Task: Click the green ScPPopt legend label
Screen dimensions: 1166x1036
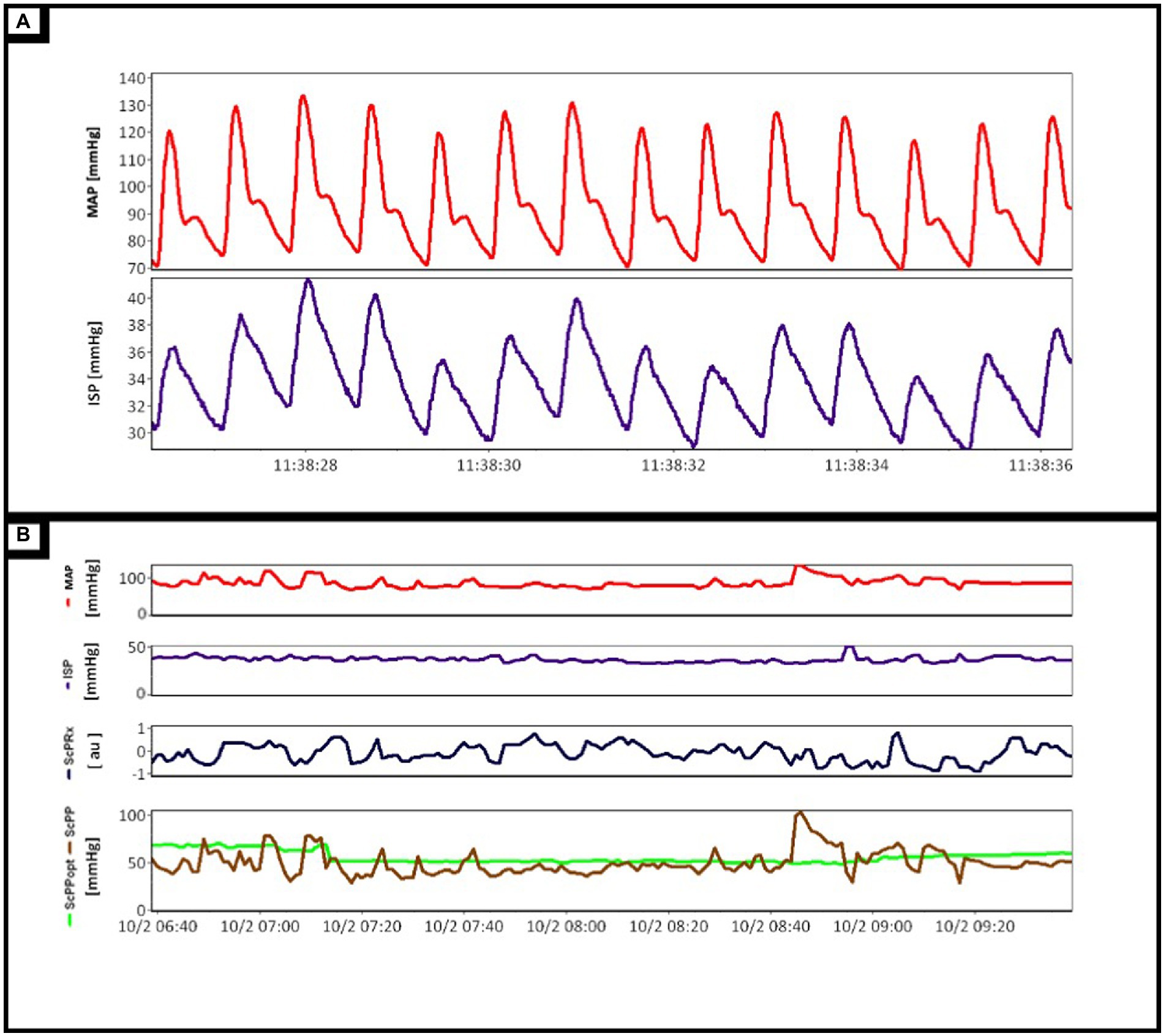Action: [x=69, y=884]
